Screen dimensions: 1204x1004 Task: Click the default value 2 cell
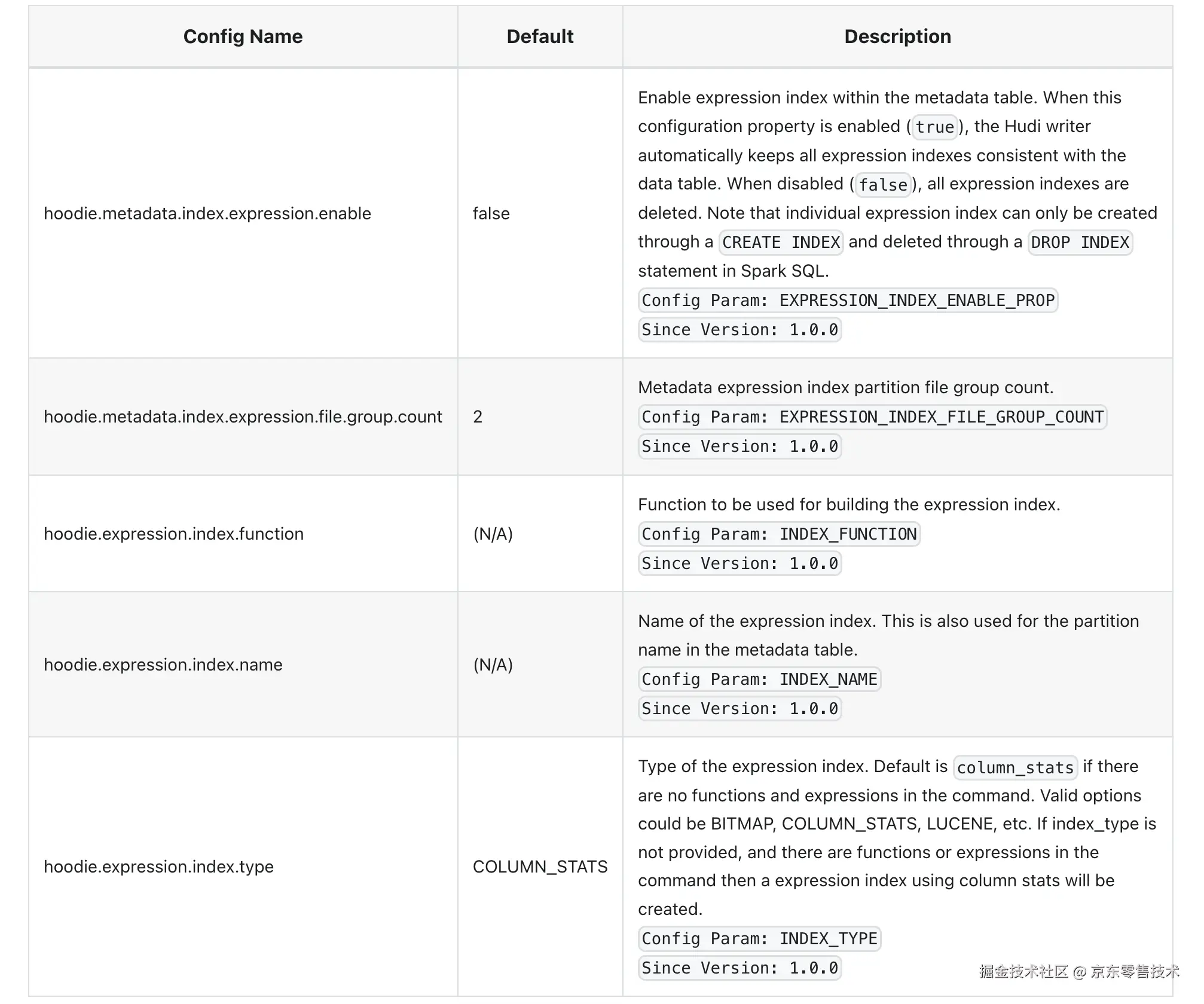[x=478, y=417]
